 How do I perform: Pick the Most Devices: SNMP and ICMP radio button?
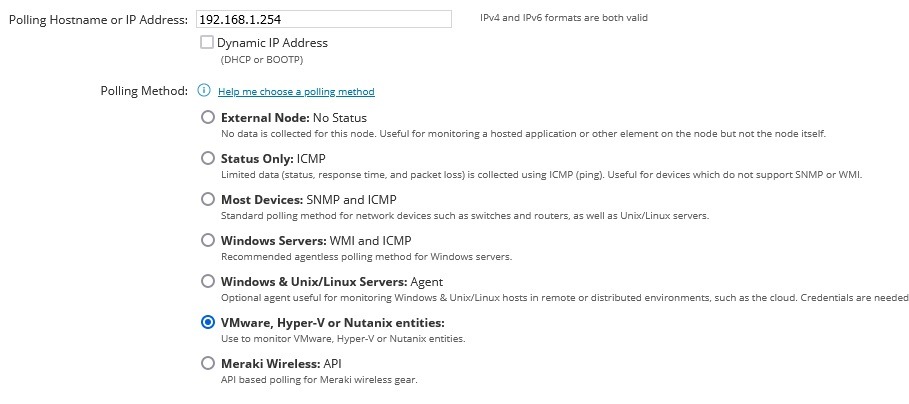(208, 199)
